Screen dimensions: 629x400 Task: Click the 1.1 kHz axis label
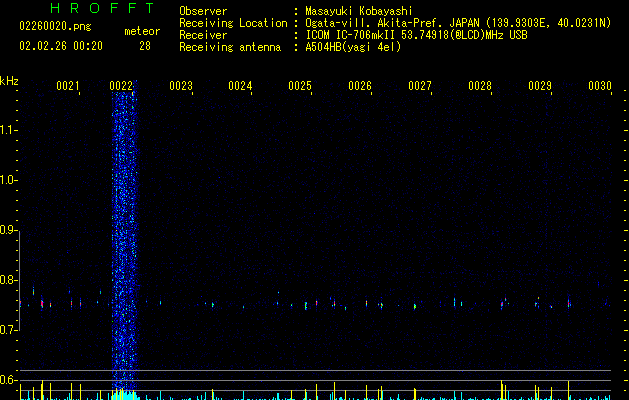point(7,130)
